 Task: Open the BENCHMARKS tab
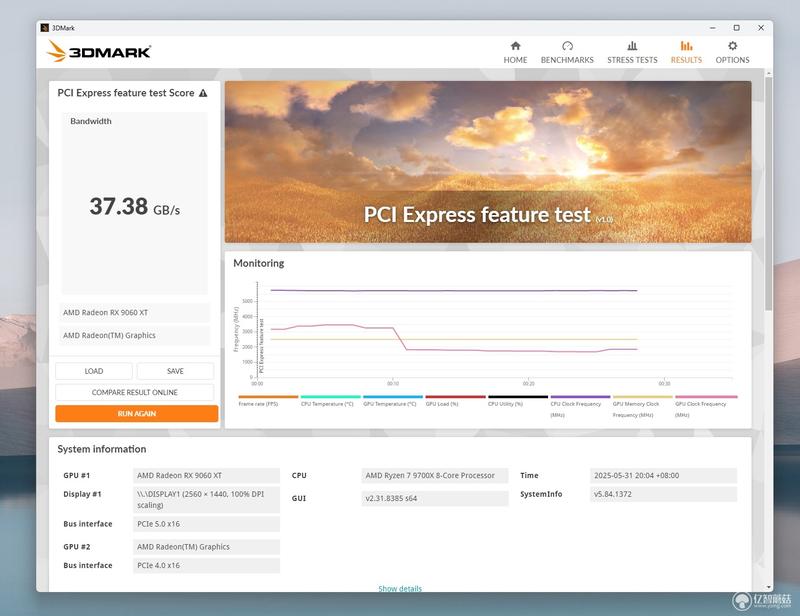coord(567,53)
